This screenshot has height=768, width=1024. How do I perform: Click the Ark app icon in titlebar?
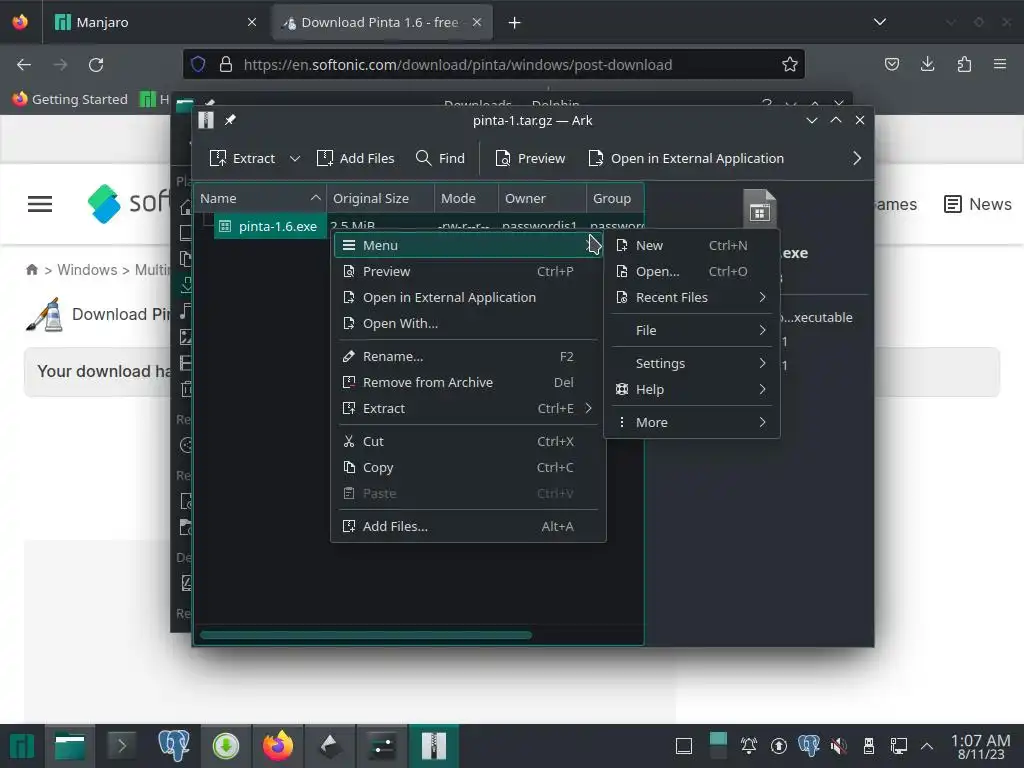[206, 120]
